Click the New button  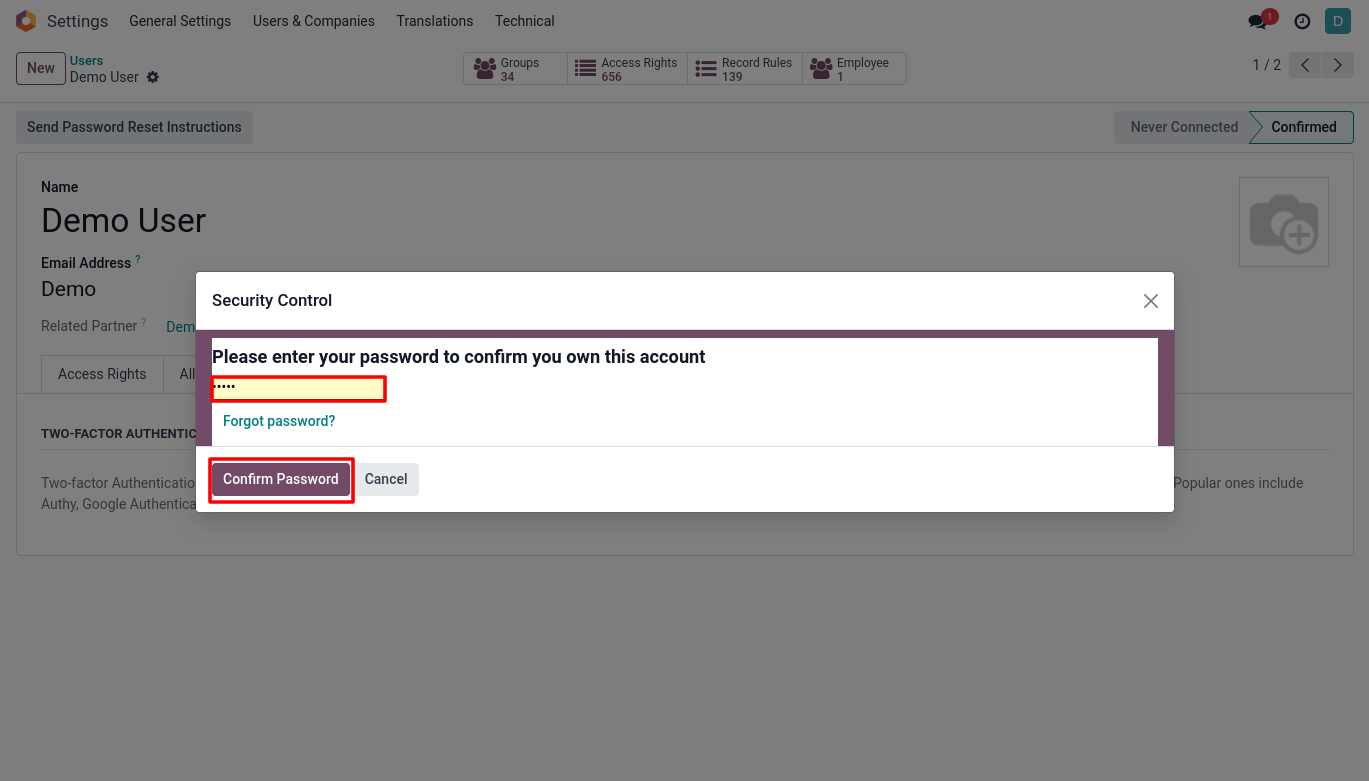pos(41,68)
